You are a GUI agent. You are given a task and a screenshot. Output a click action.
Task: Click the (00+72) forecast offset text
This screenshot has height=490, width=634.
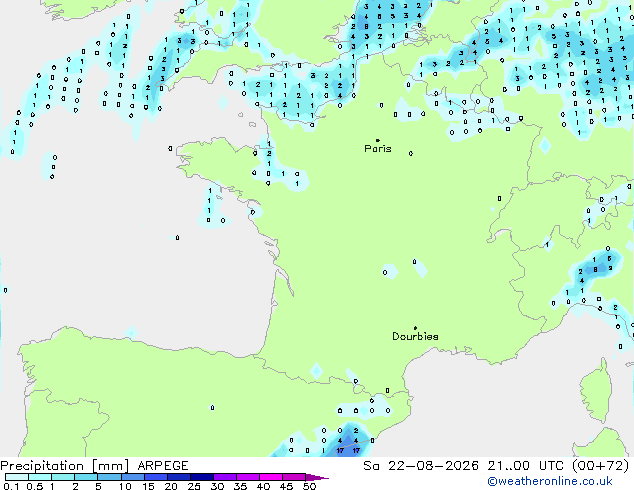(601, 466)
